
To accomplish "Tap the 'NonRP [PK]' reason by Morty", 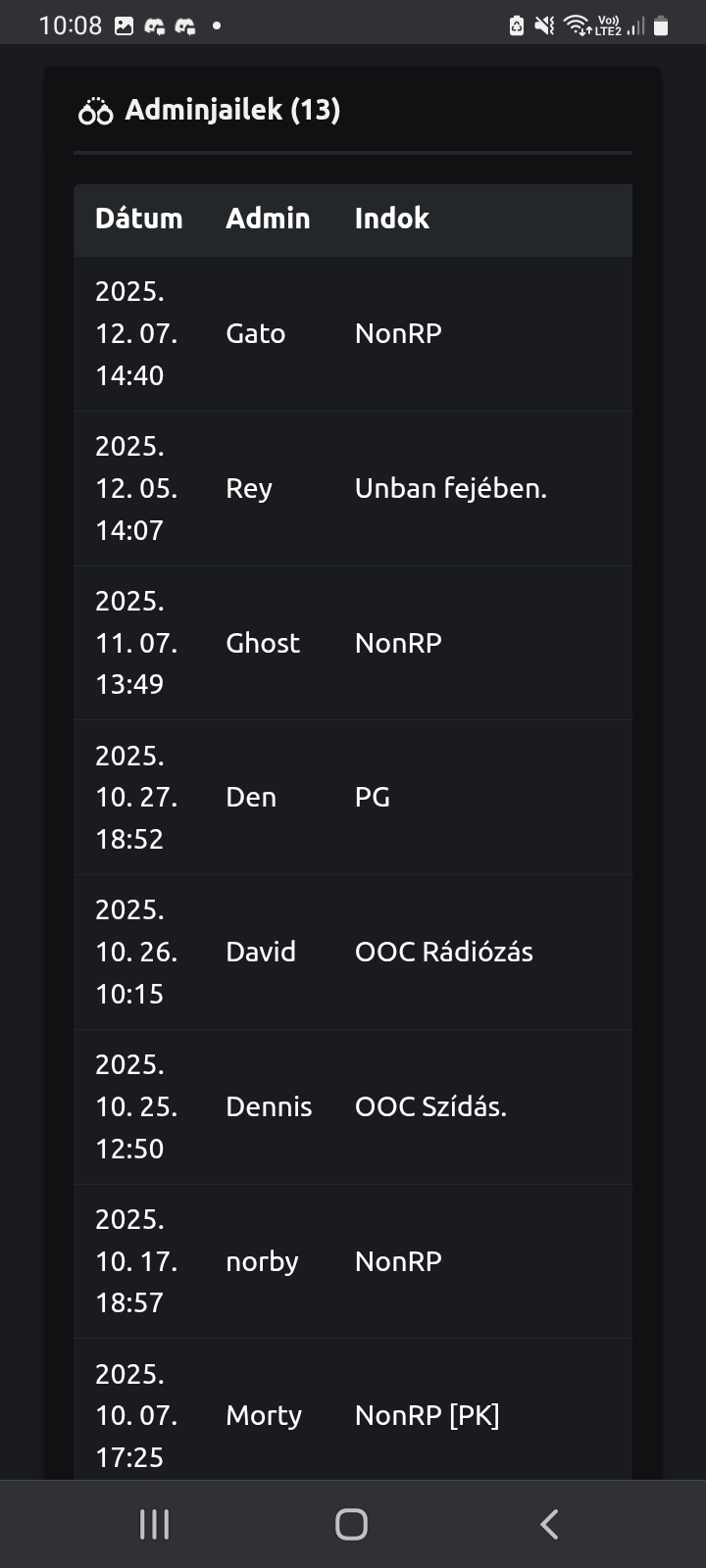I will point(427,1415).
